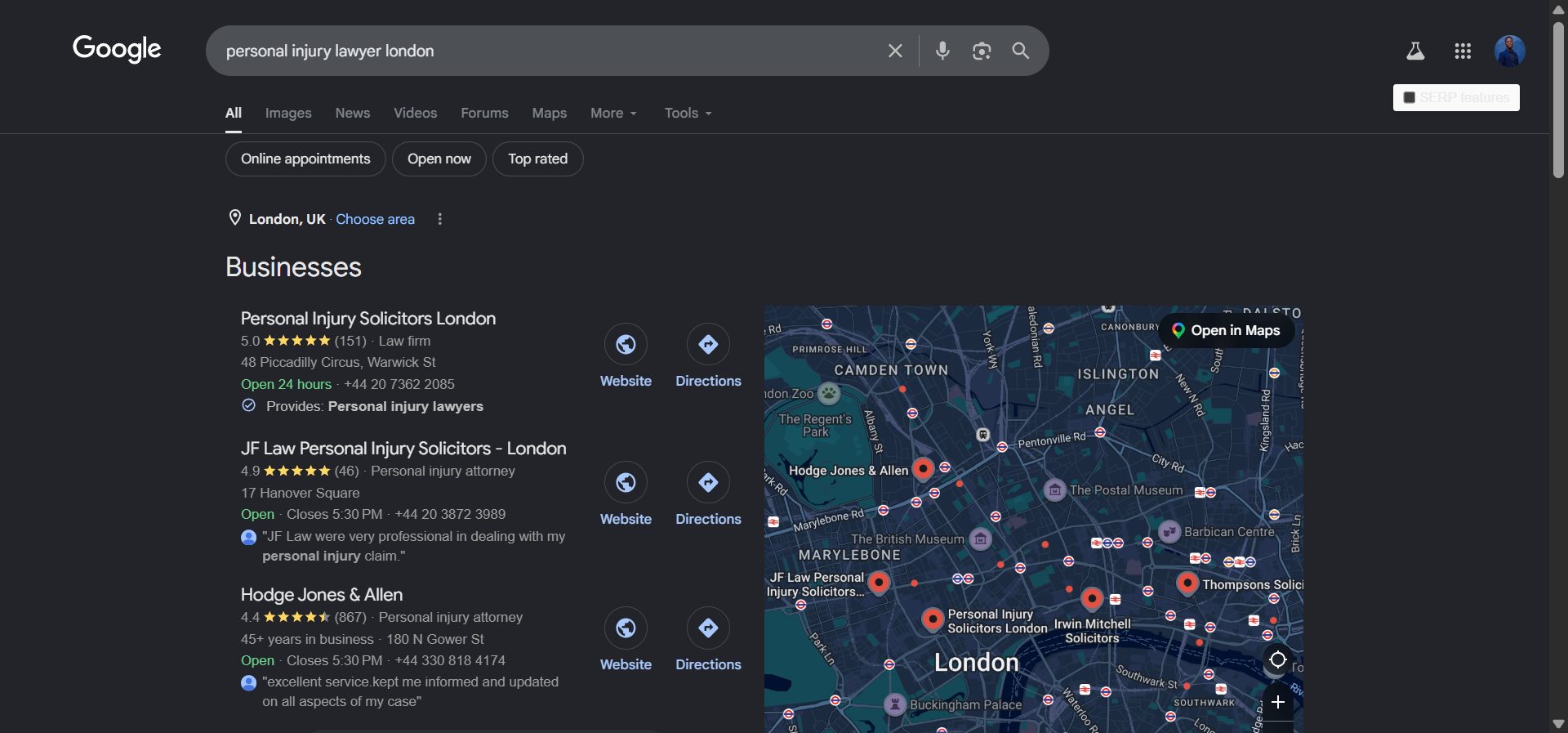
Task: Submit search with the magnifying glass icon
Action: pos(1021,51)
